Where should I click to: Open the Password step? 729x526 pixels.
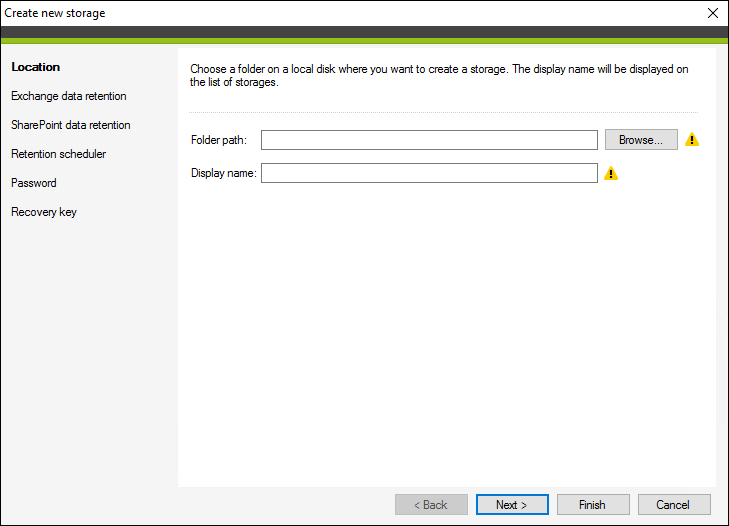tap(34, 183)
